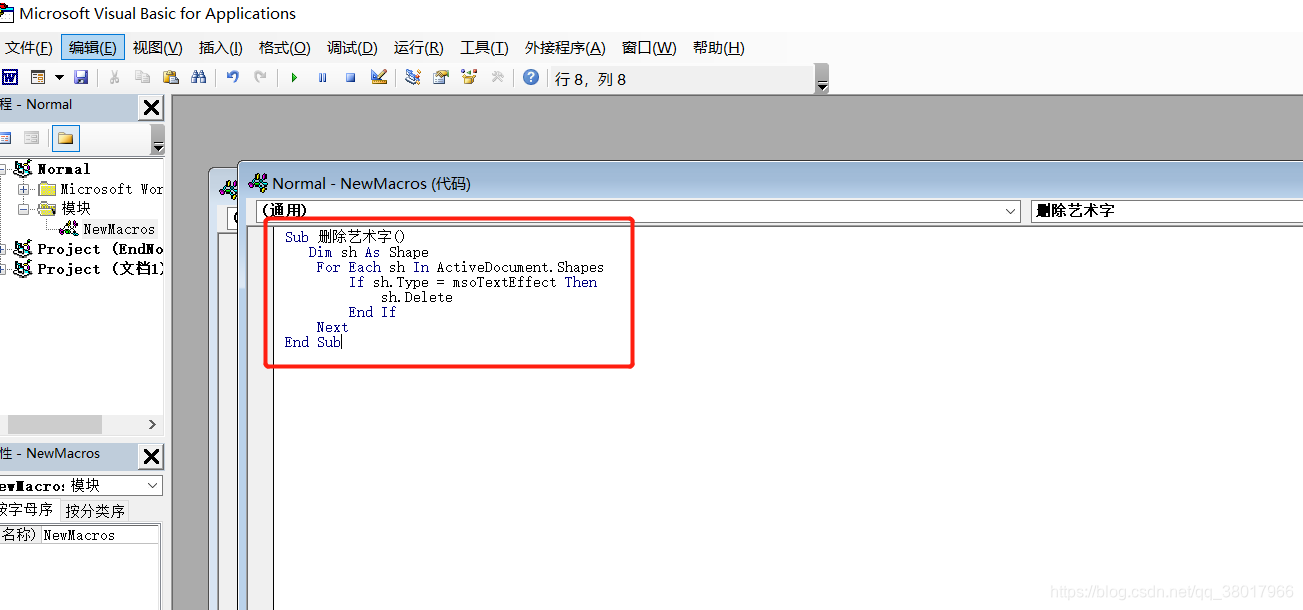Screen dimensions: 1303x610
Task: Click the Redo arrow icon
Action: [x=260, y=77]
